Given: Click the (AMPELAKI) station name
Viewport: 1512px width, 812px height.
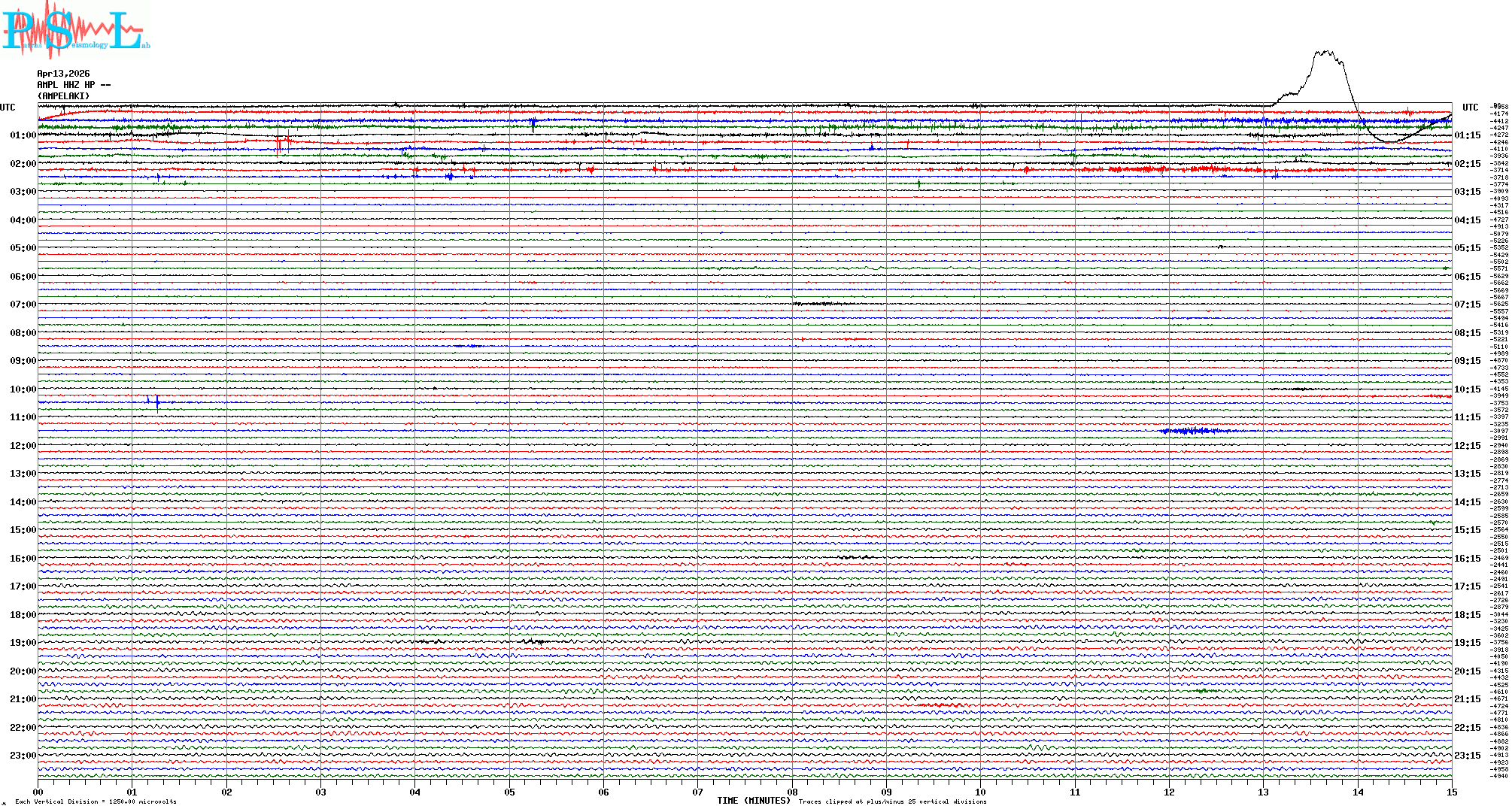Looking at the screenshot, I should pyautogui.click(x=63, y=96).
